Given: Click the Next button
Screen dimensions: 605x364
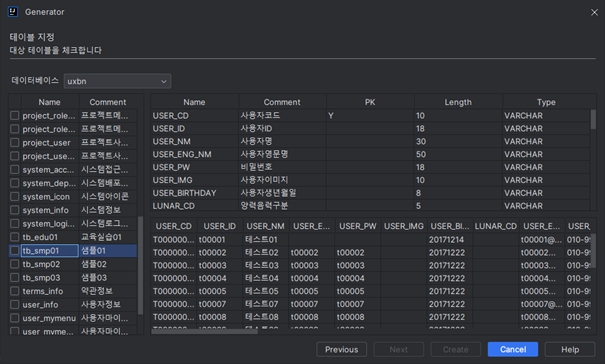Looking at the screenshot, I should coord(399,349).
